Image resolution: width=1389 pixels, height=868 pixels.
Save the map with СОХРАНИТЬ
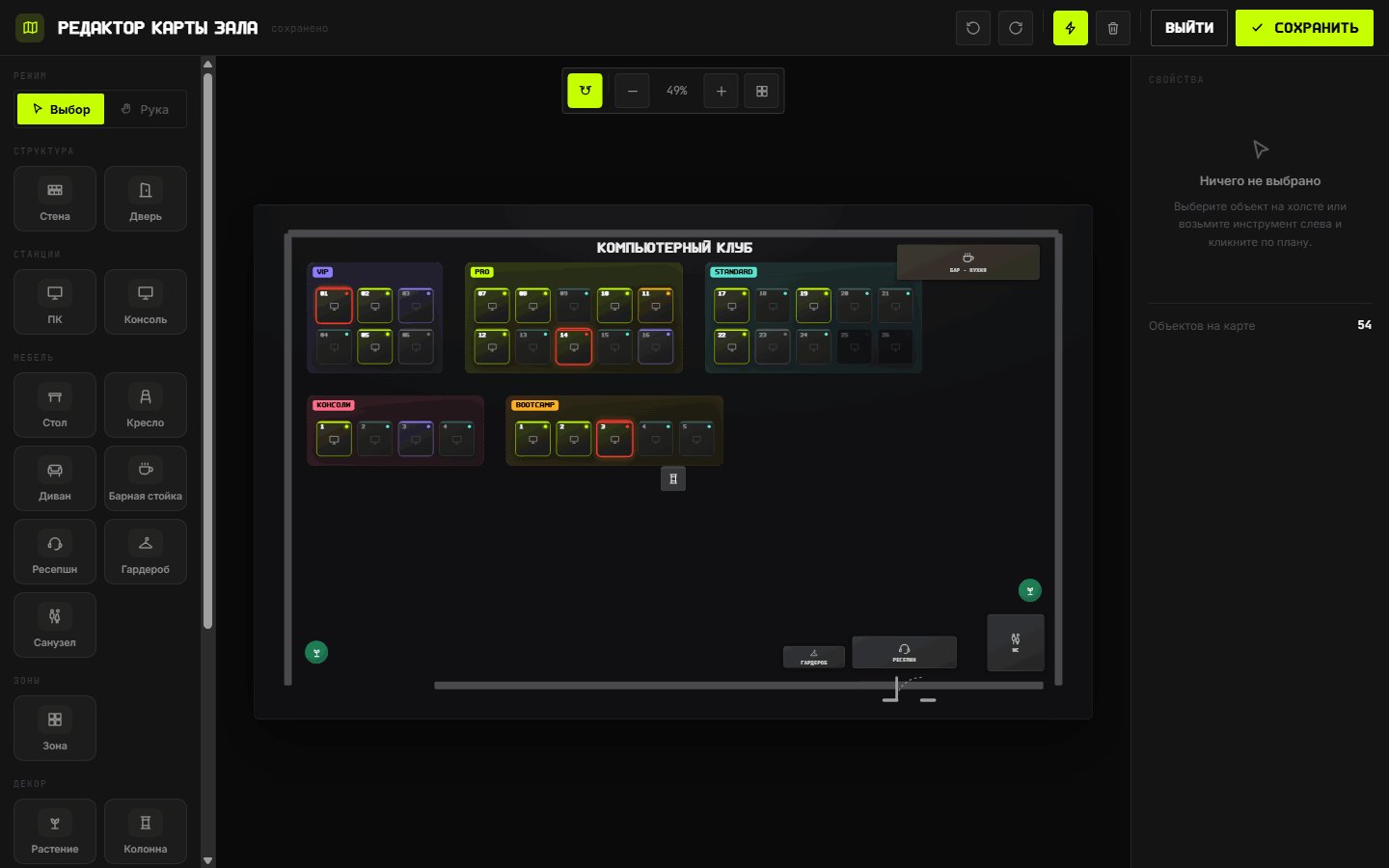(1305, 28)
